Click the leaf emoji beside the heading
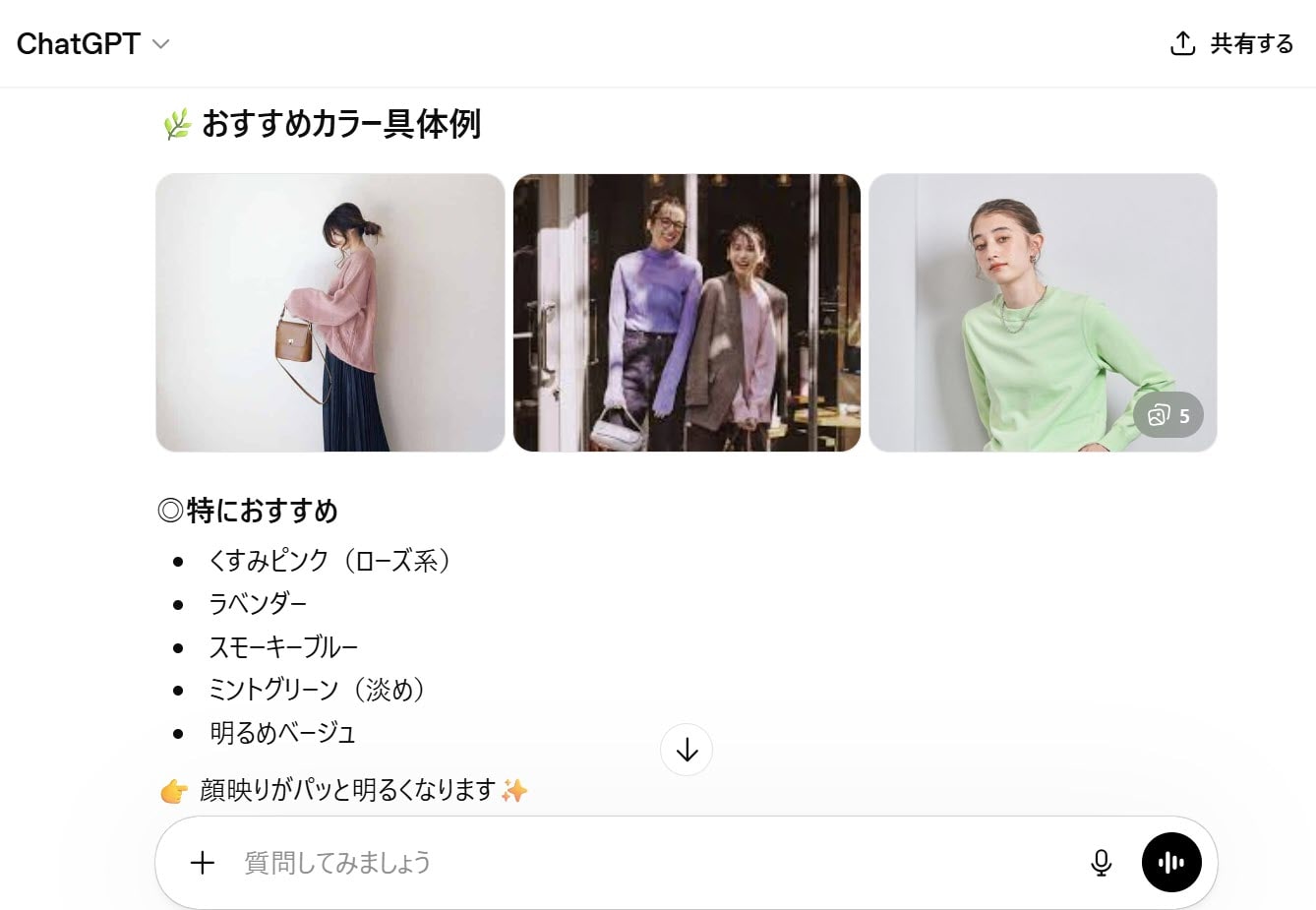 tap(176, 124)
